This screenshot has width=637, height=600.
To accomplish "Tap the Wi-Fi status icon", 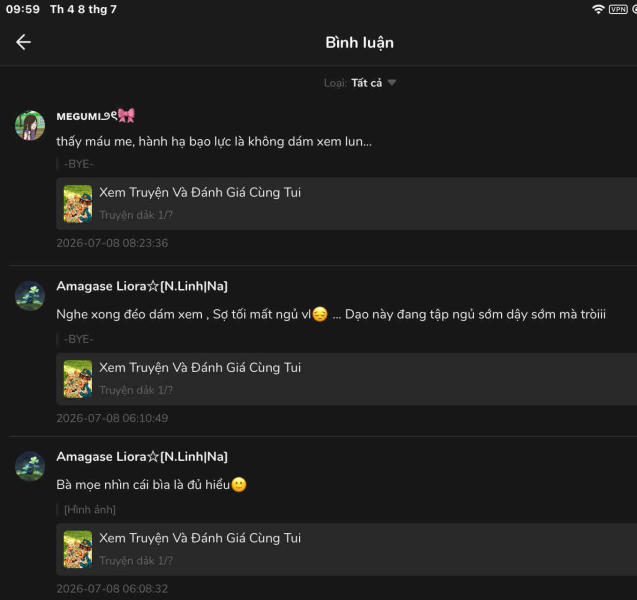I will tap(598, 9).
